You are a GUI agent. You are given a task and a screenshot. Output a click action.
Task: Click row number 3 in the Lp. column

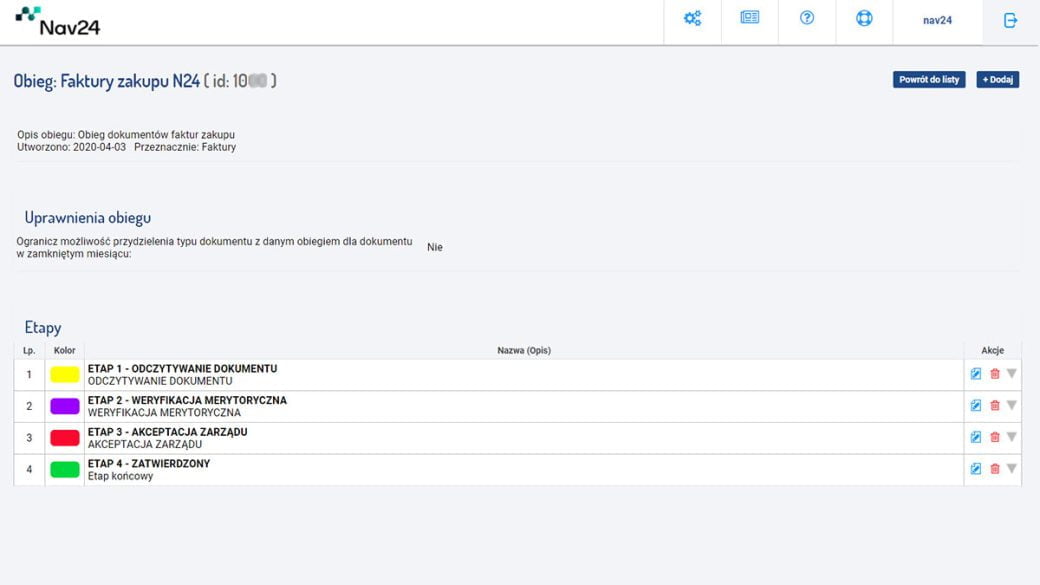(29, 438)
